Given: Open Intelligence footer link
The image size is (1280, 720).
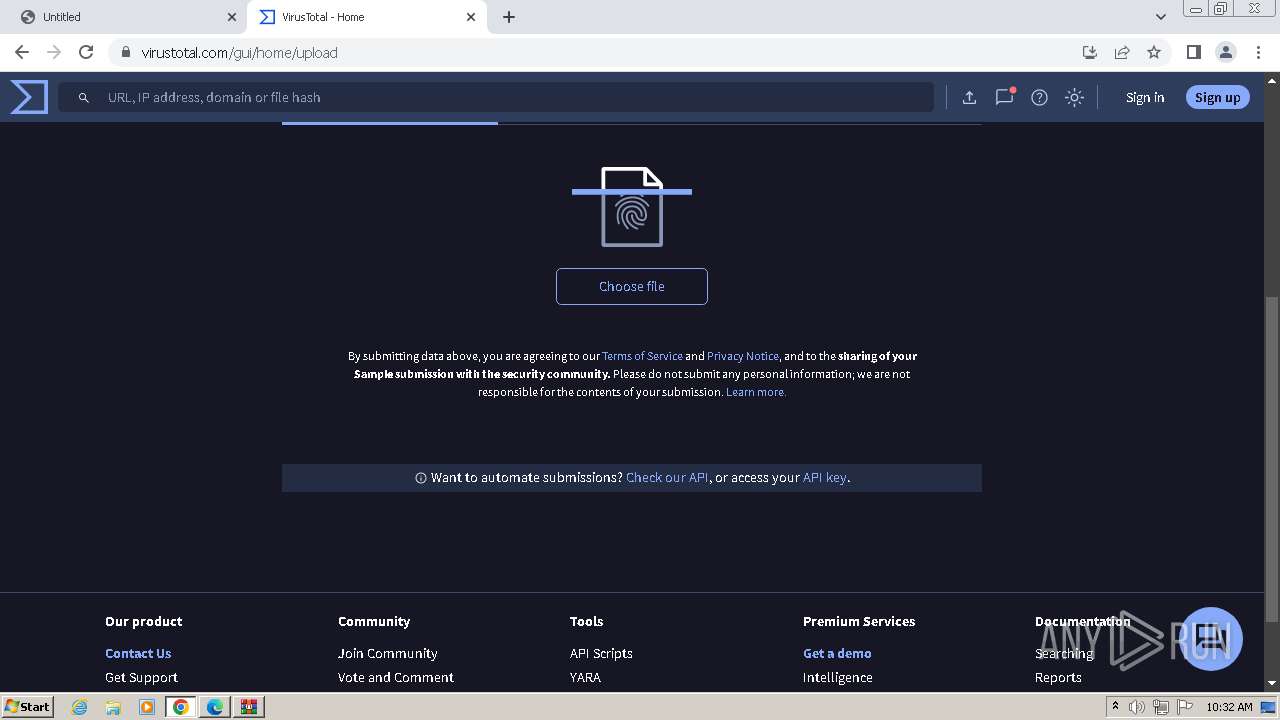Looking at the screenshot, I should pos(838,677).
